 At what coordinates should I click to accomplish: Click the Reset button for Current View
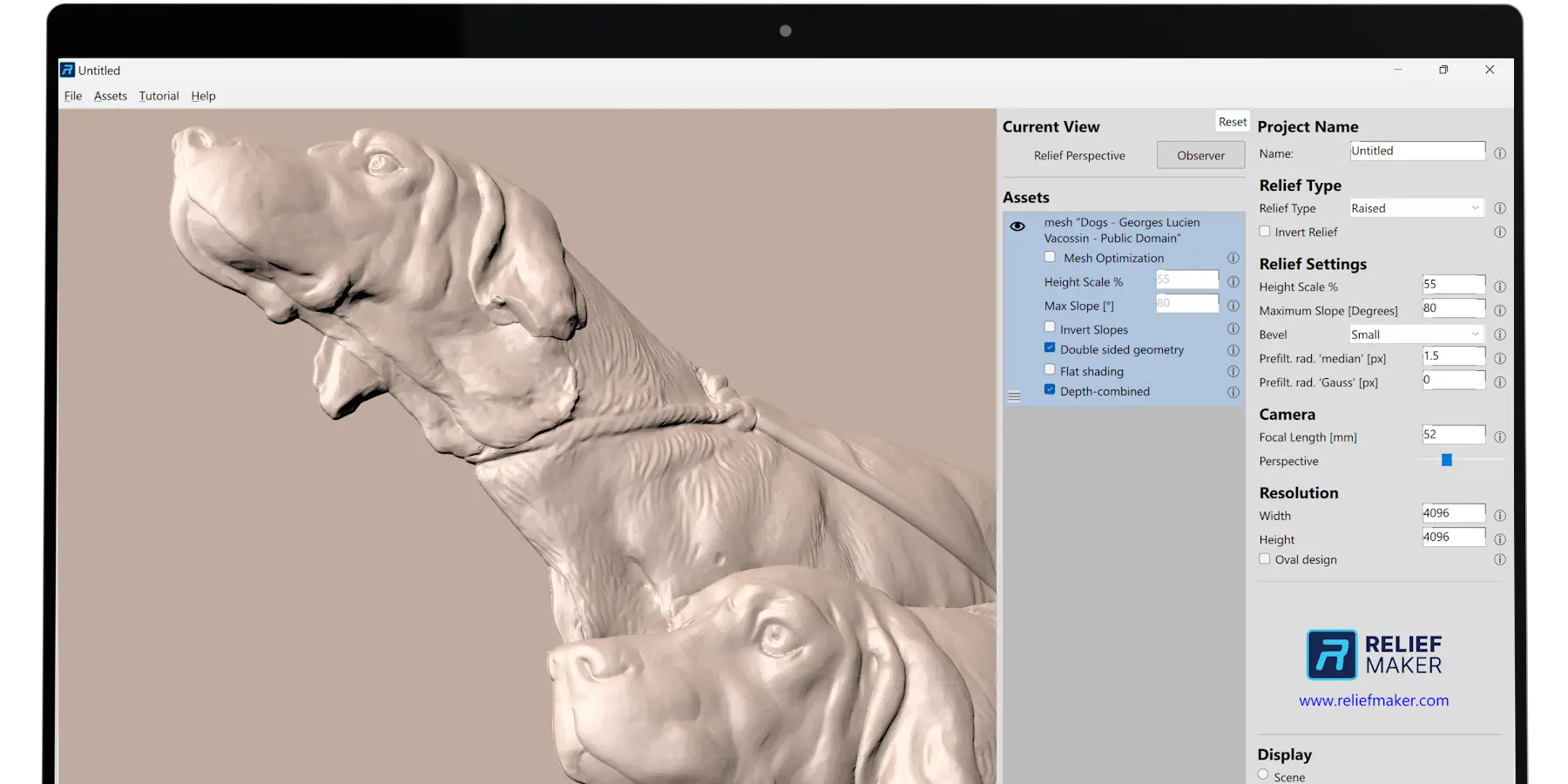[1232, 121]
